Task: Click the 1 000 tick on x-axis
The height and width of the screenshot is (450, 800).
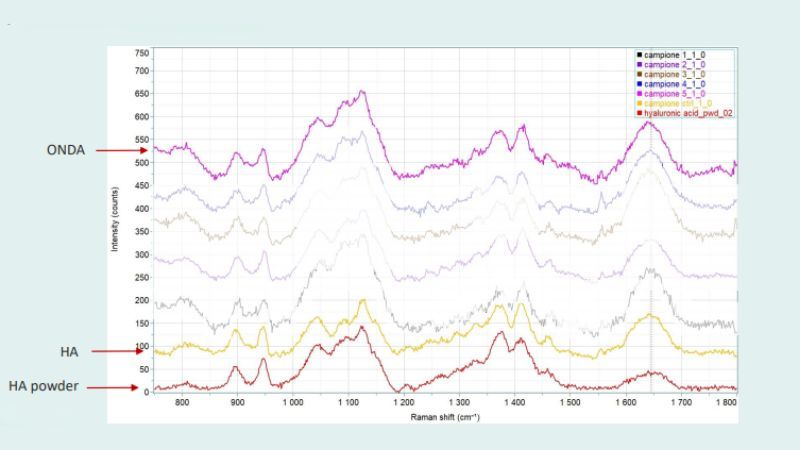Action: click(292, 403)
